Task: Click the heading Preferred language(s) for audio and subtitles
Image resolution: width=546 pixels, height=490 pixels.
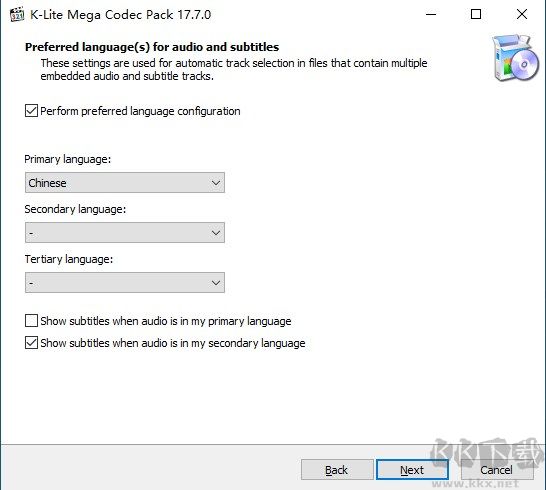Action: [152, 47]
